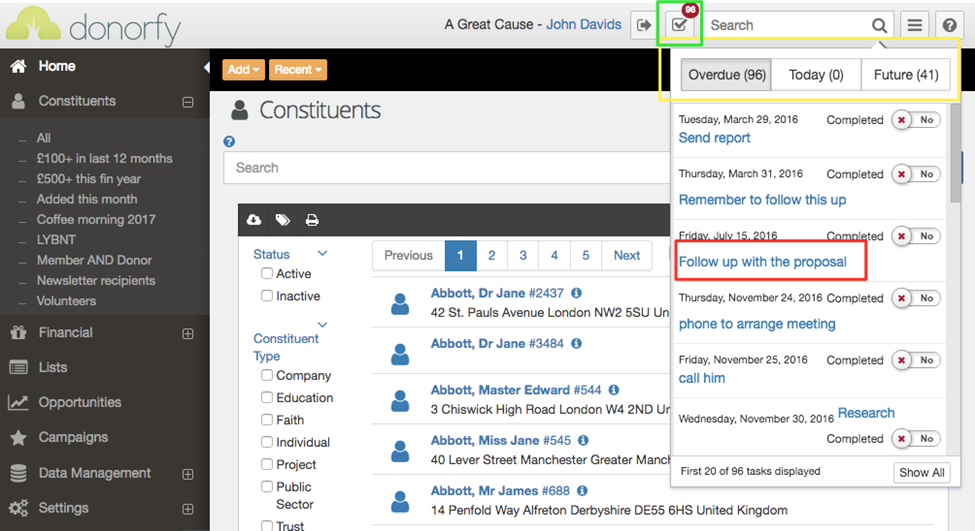The image size is (975, 531).
Task: Tick the Individual constituent type checkbox
Action: (267, 442)
